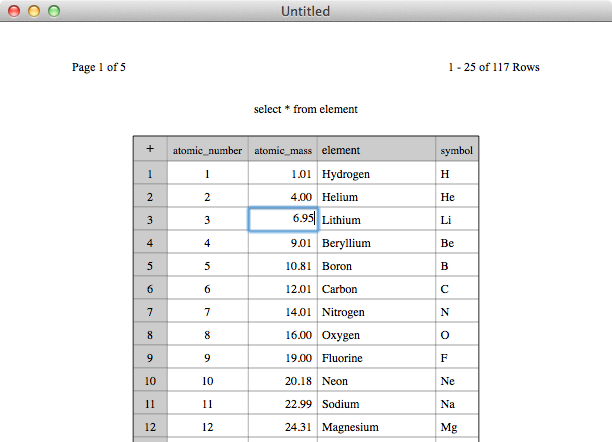This screenshot has width=612, height=442.
Task: Select row header number 12
Action: click(150, 427)
